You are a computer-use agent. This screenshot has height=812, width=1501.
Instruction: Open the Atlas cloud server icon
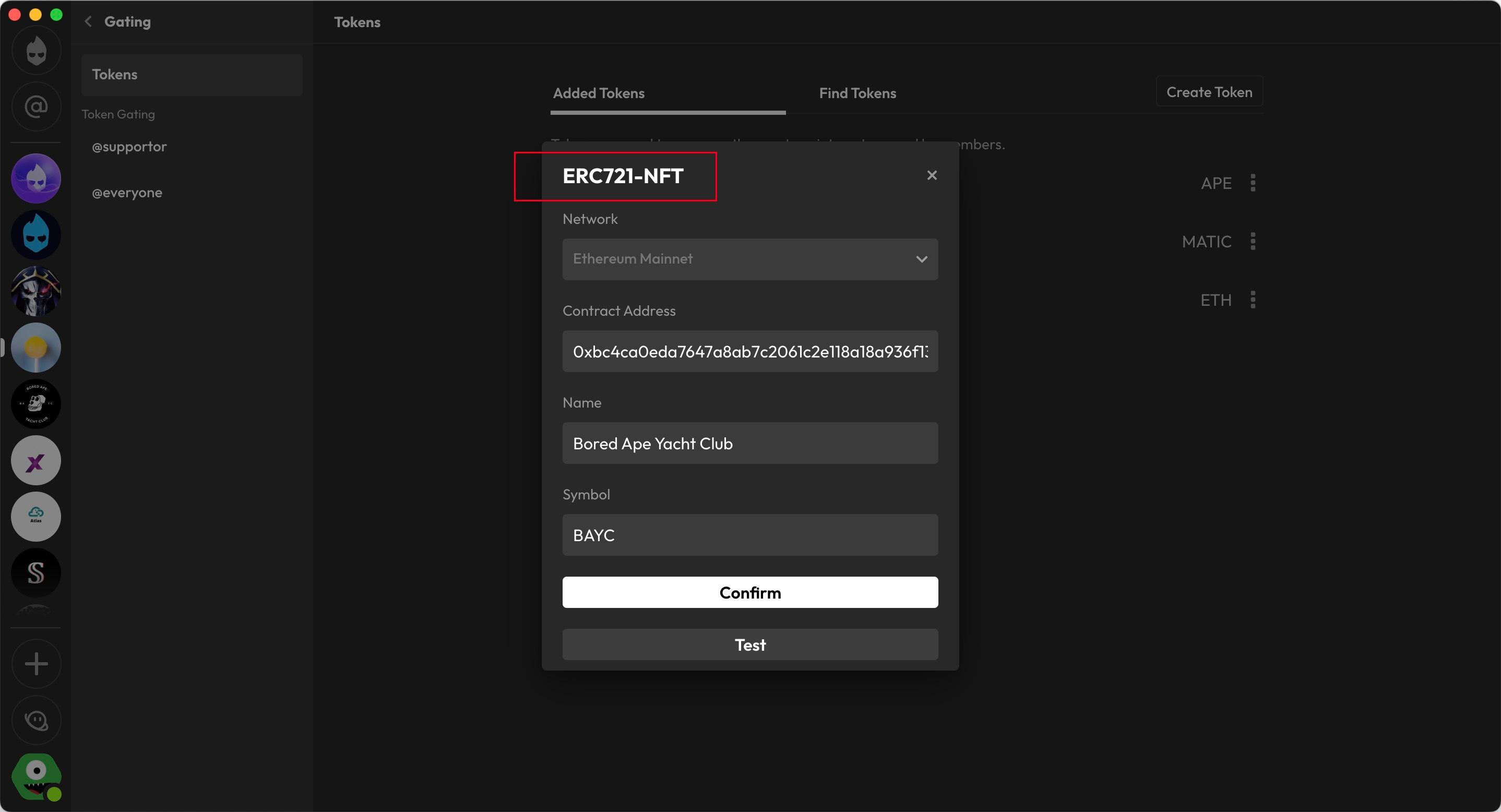[36, 517]
